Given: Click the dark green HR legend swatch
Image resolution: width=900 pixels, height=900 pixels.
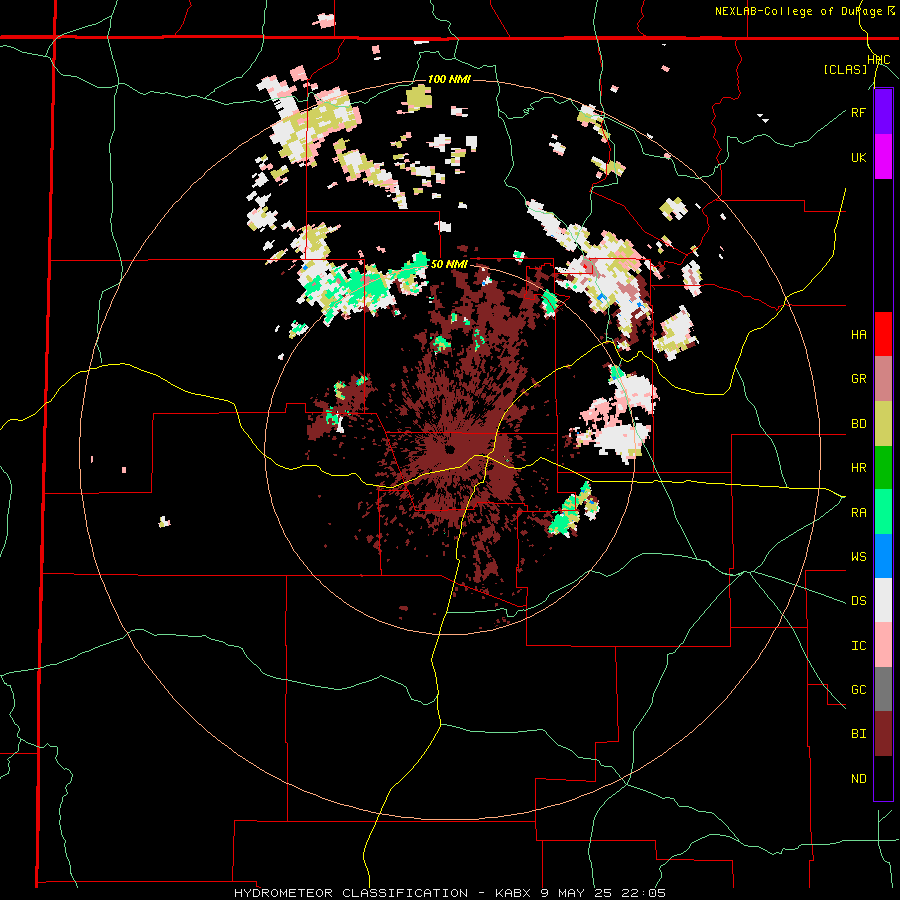Looking at the screenshot, I should [x=883, y=468].
